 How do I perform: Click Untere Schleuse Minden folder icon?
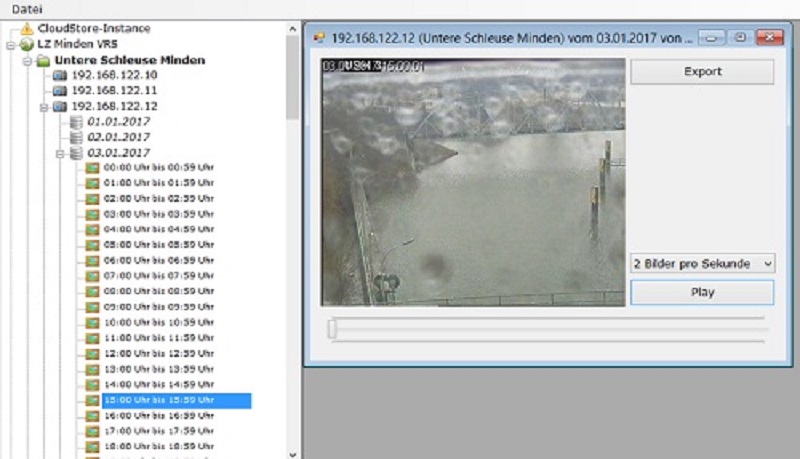tap(43, 61)
